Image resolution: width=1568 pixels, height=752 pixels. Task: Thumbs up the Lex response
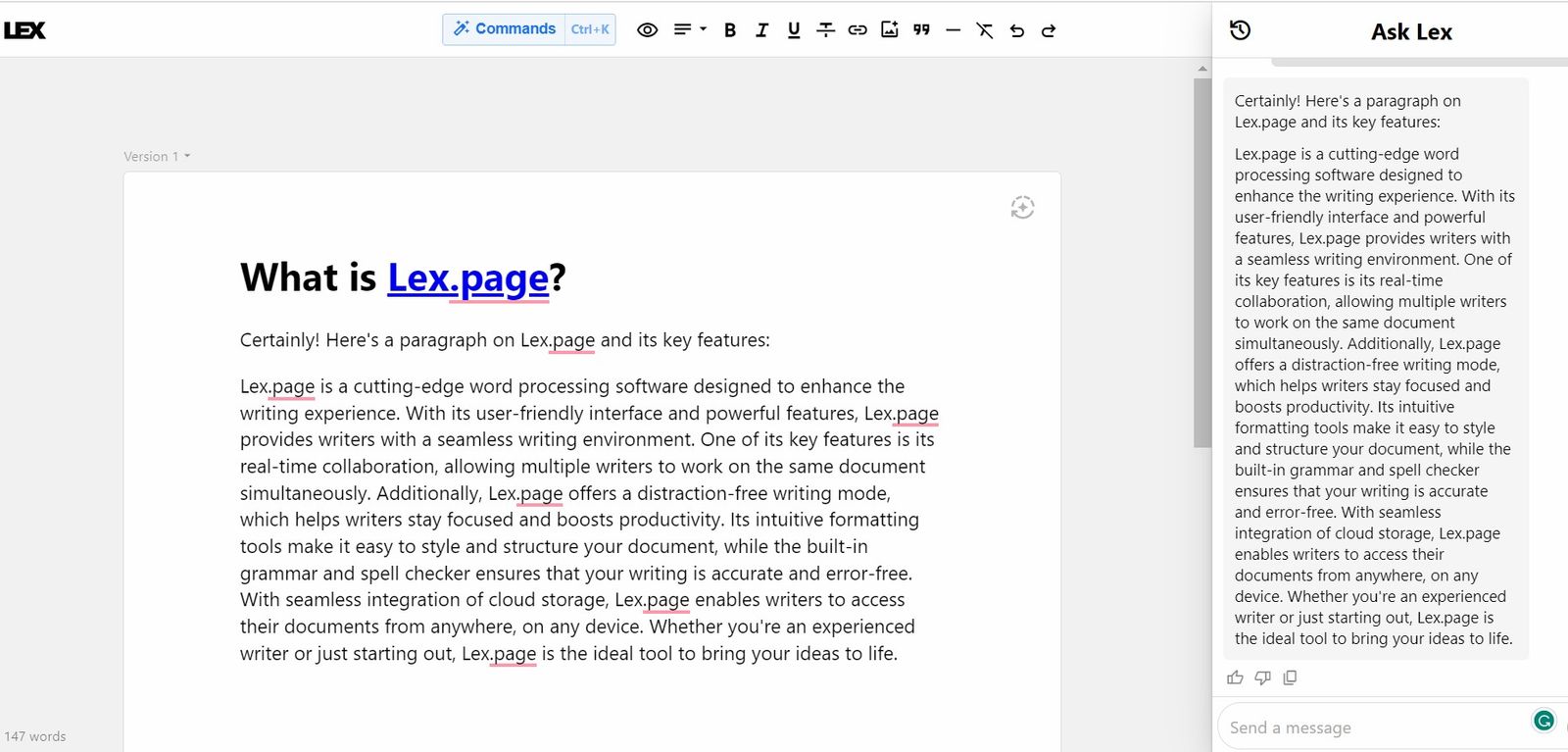point(1235,677)
